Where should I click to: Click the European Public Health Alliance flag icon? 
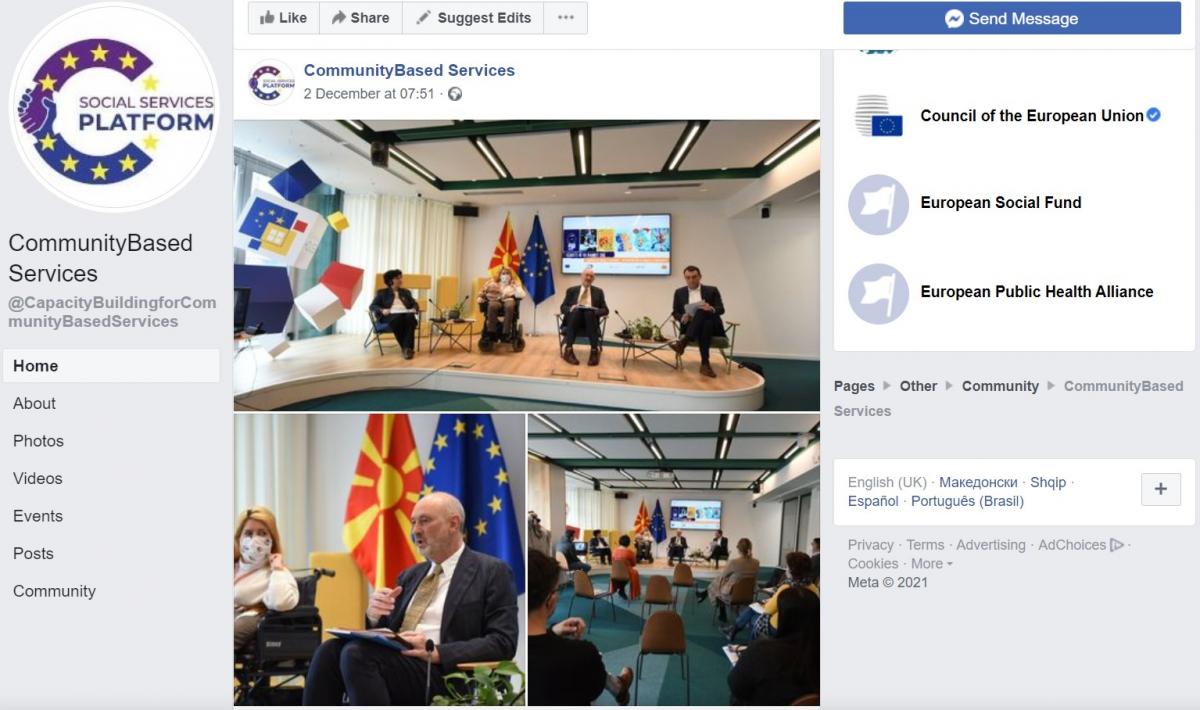(878, 293)
